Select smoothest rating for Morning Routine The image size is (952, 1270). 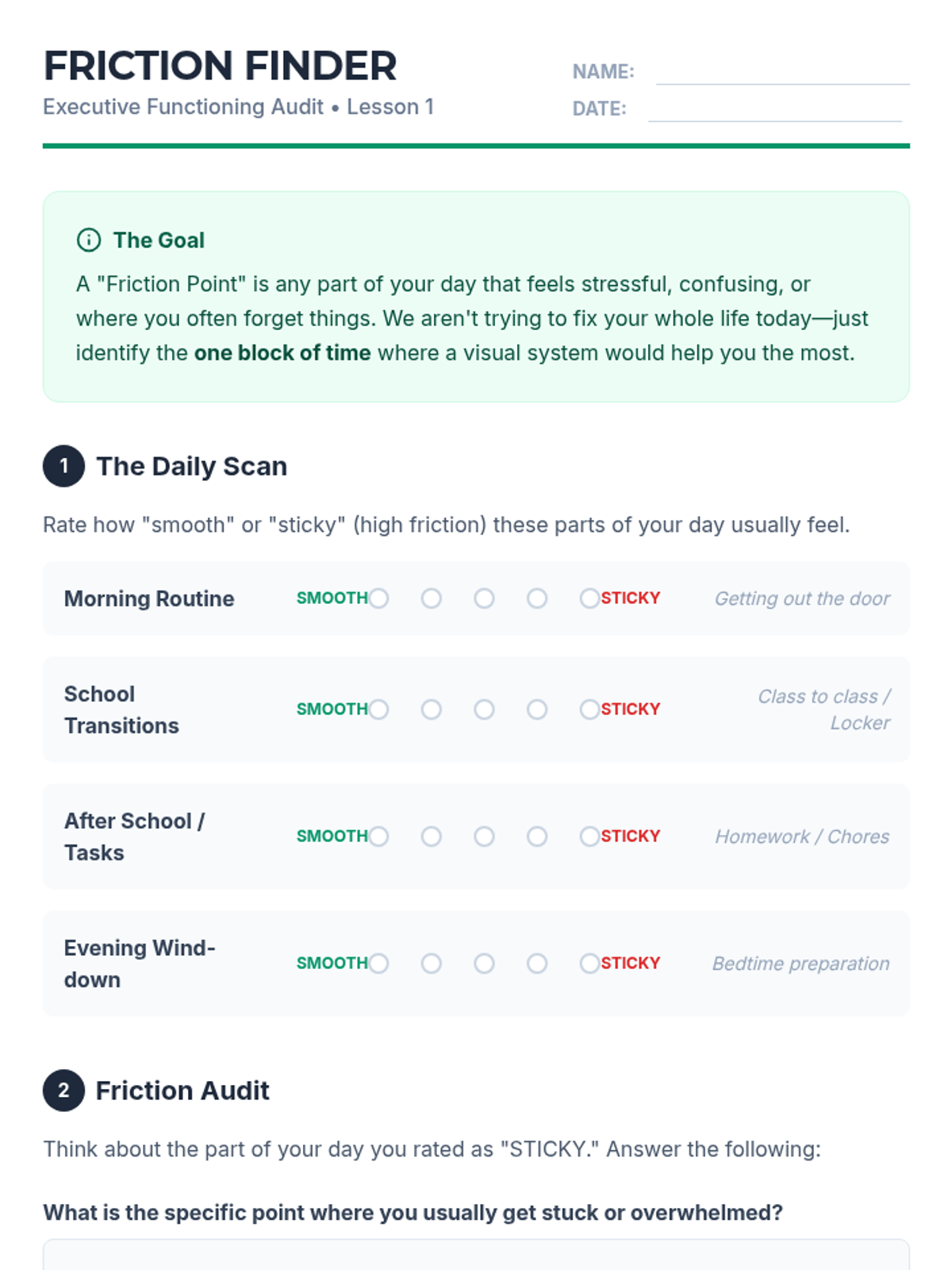point(379,598)
